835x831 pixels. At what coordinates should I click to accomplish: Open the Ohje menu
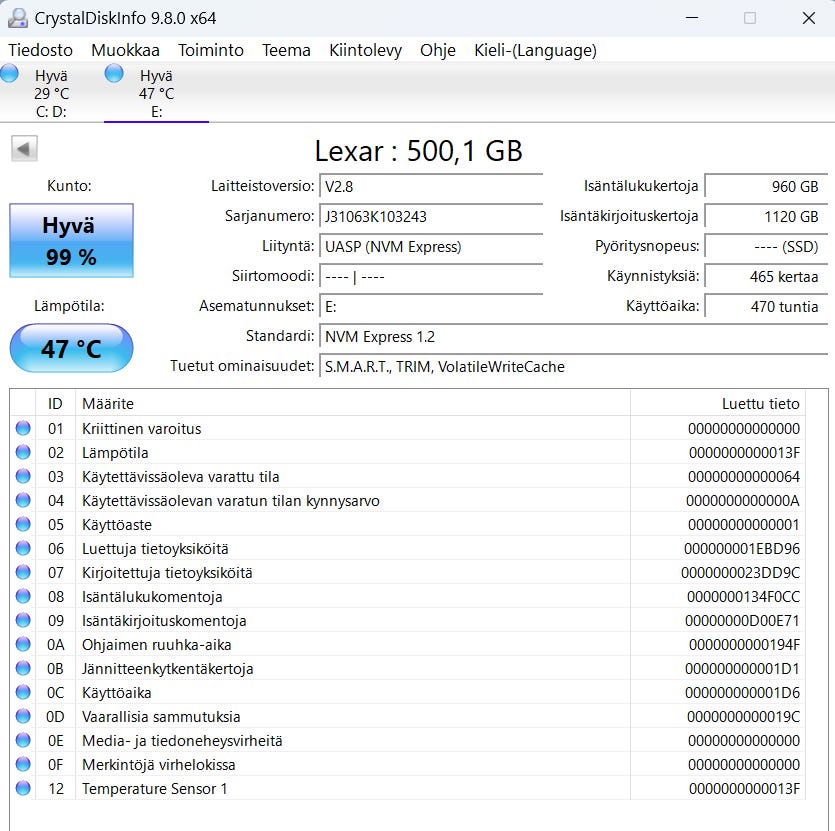click(438, 50)
